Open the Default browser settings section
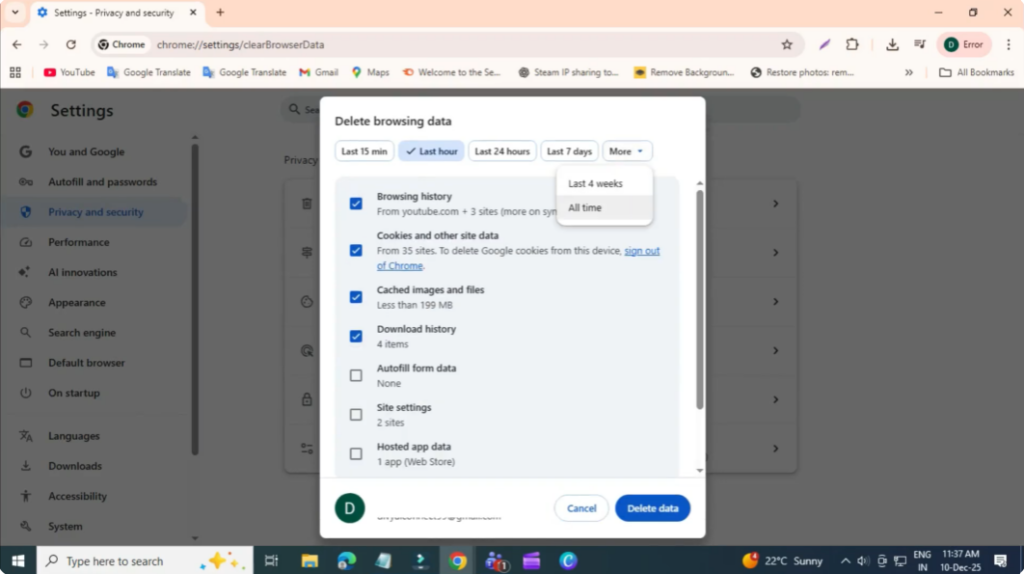The width and height of the screenshot is (1024, 574). [x=86, y=362]
